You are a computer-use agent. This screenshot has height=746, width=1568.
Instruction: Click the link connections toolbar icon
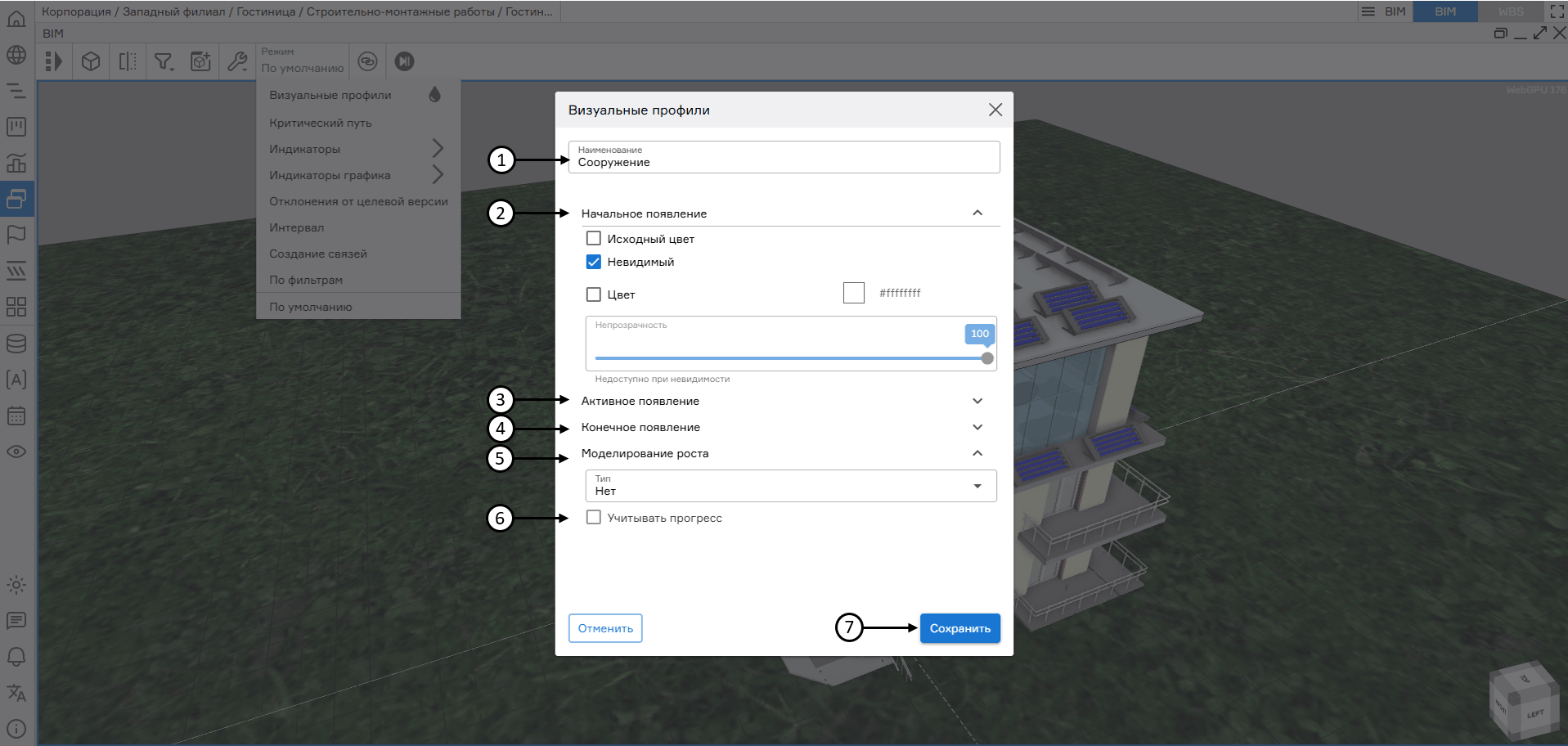click(x=367, y=61)
